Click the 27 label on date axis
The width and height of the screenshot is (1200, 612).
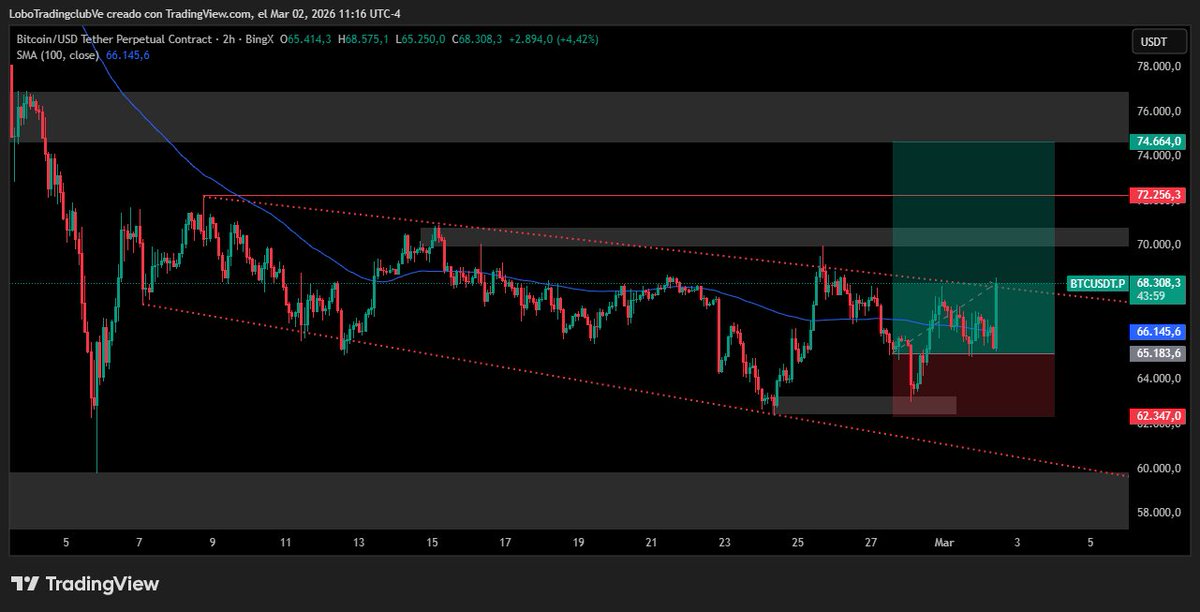point(871,543)
